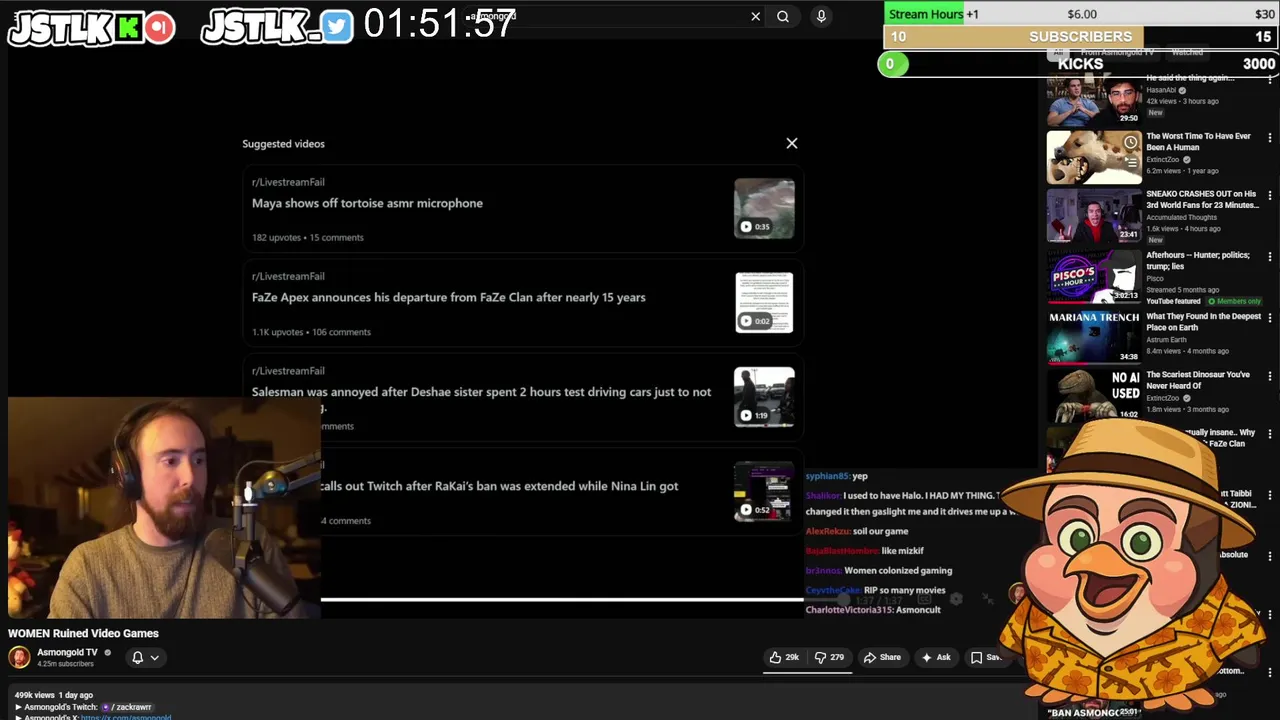Viewport: 1280px width, 720px height.
Task: Open Asmongold TV channel avatar
Action: 19,657
